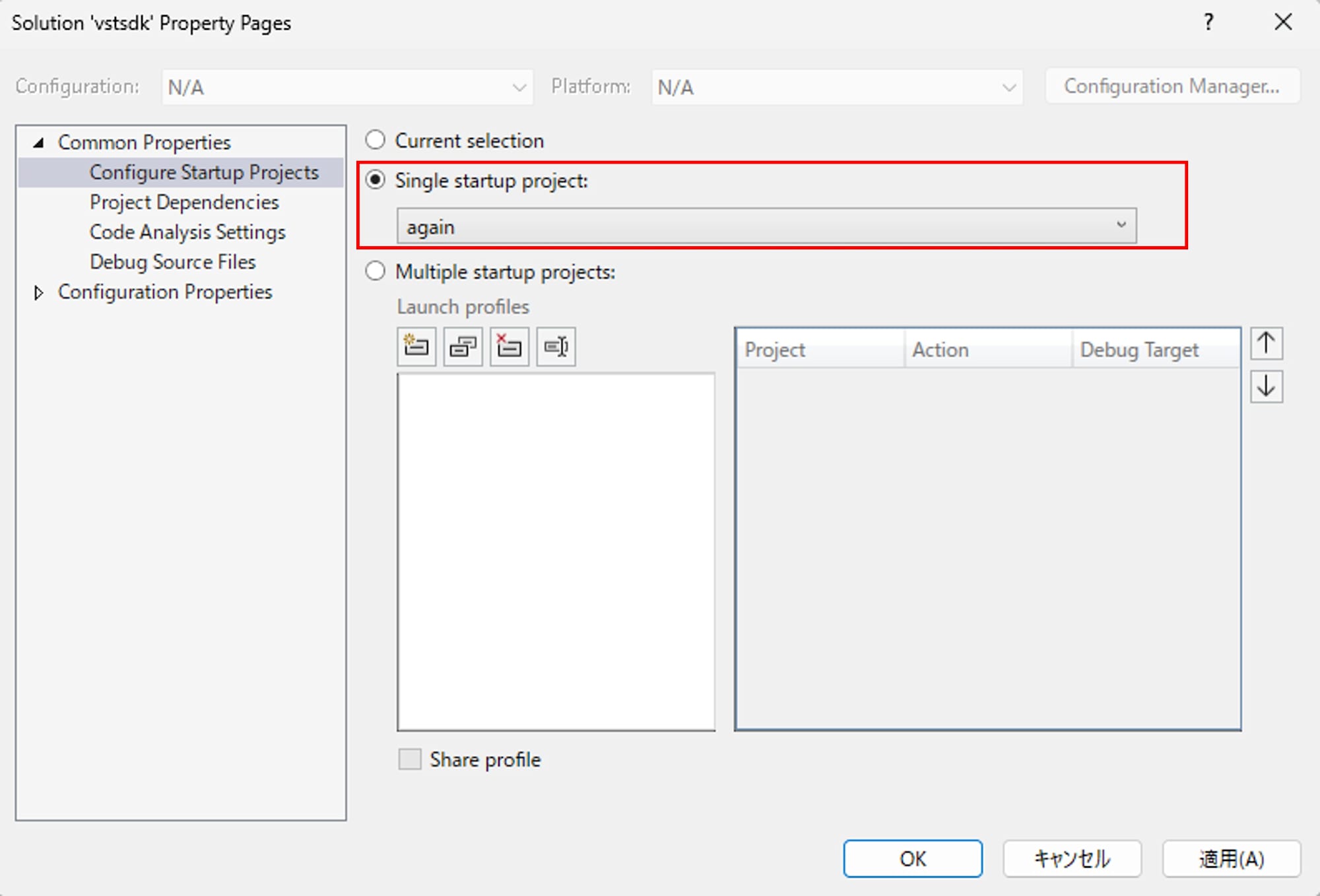Click the delete launch profile icon
The image size is (1320, 896).
(509, 346)
